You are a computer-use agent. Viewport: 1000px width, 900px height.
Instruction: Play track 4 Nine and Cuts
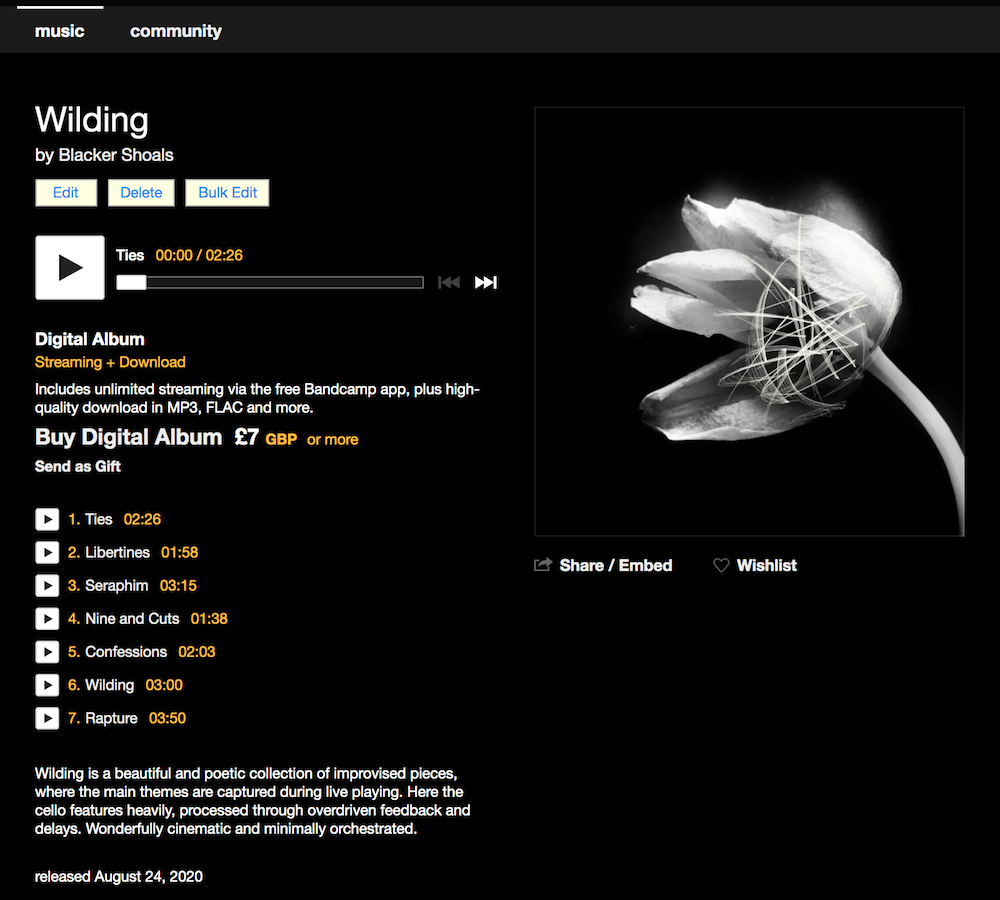(47, 619)
